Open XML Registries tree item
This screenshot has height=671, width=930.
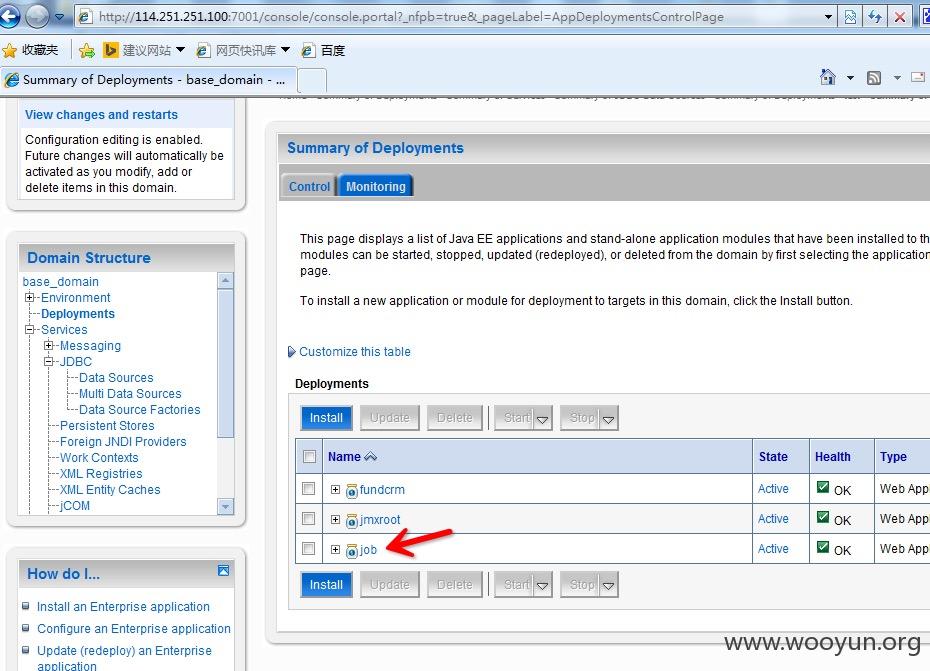point(101,473)
